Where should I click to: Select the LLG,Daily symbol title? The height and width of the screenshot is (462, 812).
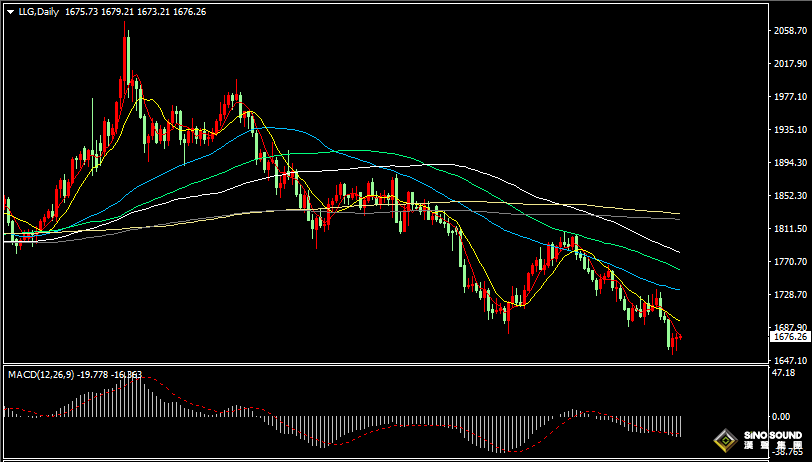tap(38, 11)
